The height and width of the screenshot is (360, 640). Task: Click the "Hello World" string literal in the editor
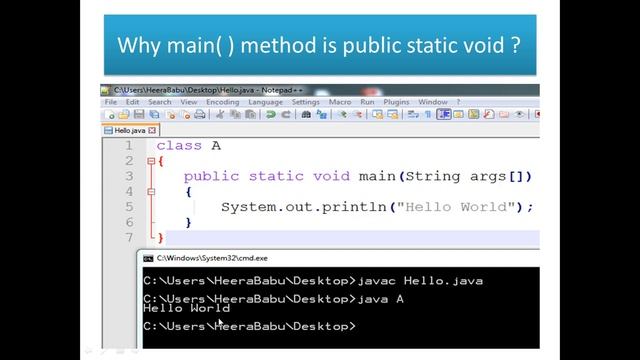(456, 207)
